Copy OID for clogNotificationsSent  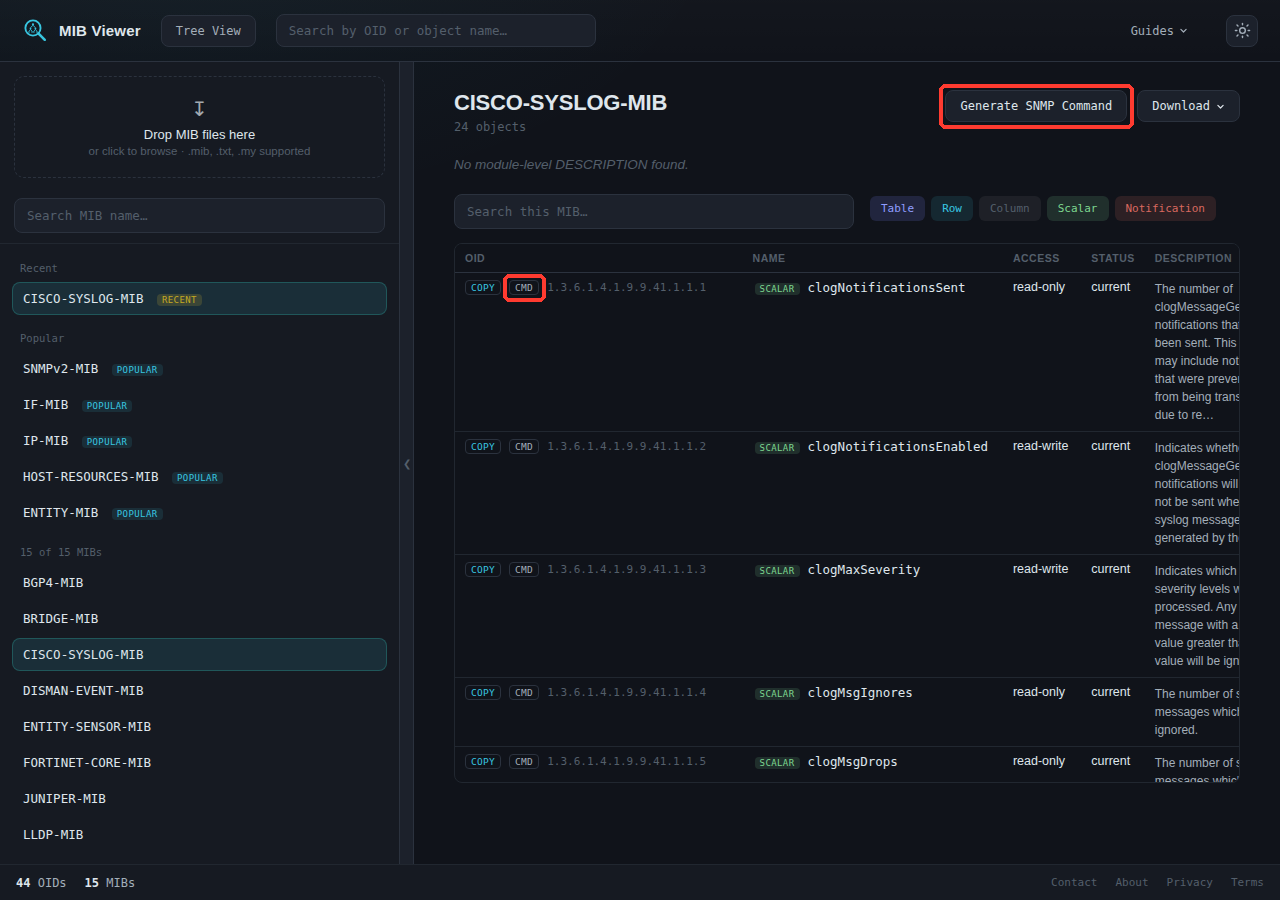[483, 288]
